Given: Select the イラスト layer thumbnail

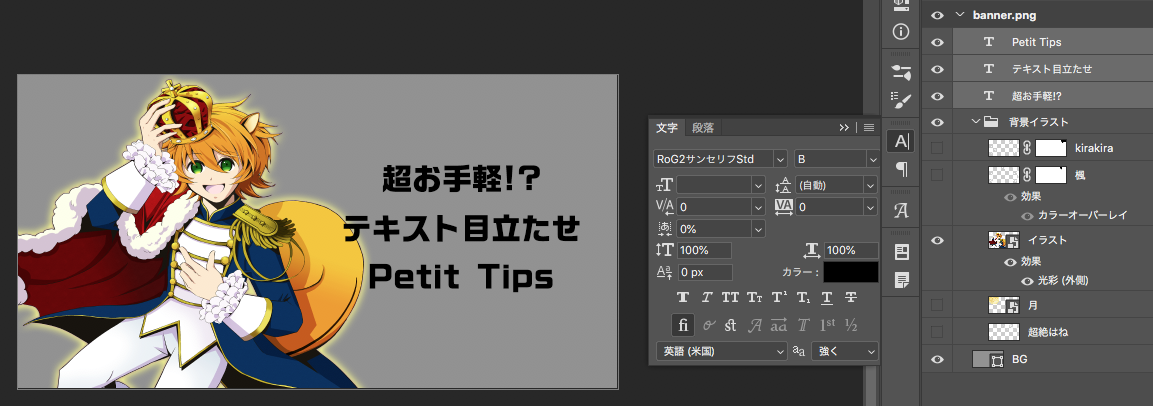Looking at the screenshot, I should (x=1003, y=240).
